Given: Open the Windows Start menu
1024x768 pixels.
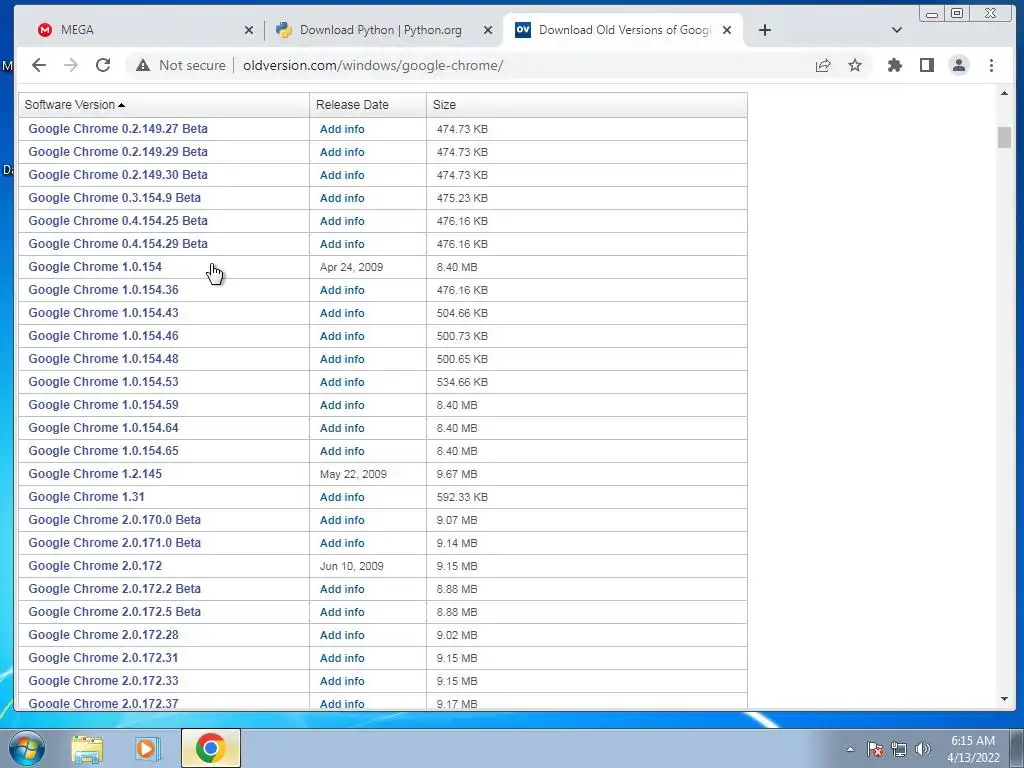Looking at the screenshot, I should 27,748.
